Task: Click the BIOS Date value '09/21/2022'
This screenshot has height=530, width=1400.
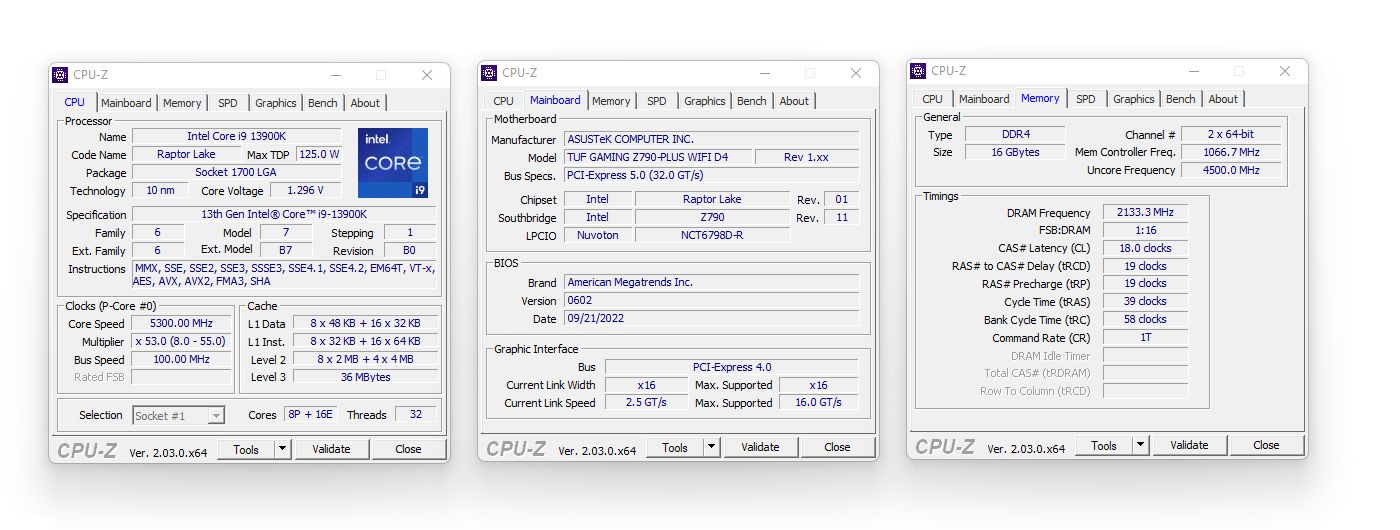Action: click(711, 318)
